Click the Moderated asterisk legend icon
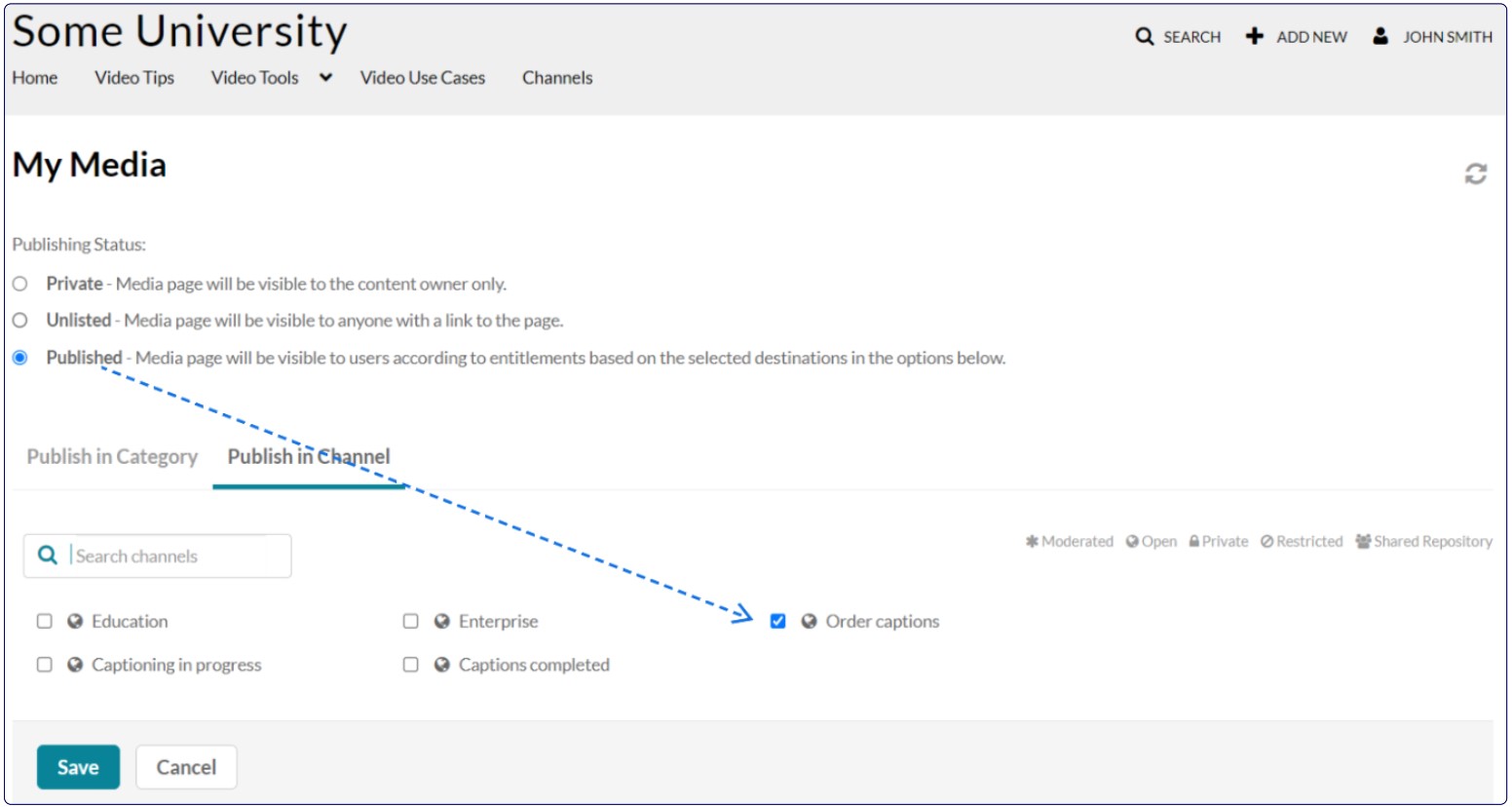This screenshot has width=1512, height=807. tap(1032, 541)
